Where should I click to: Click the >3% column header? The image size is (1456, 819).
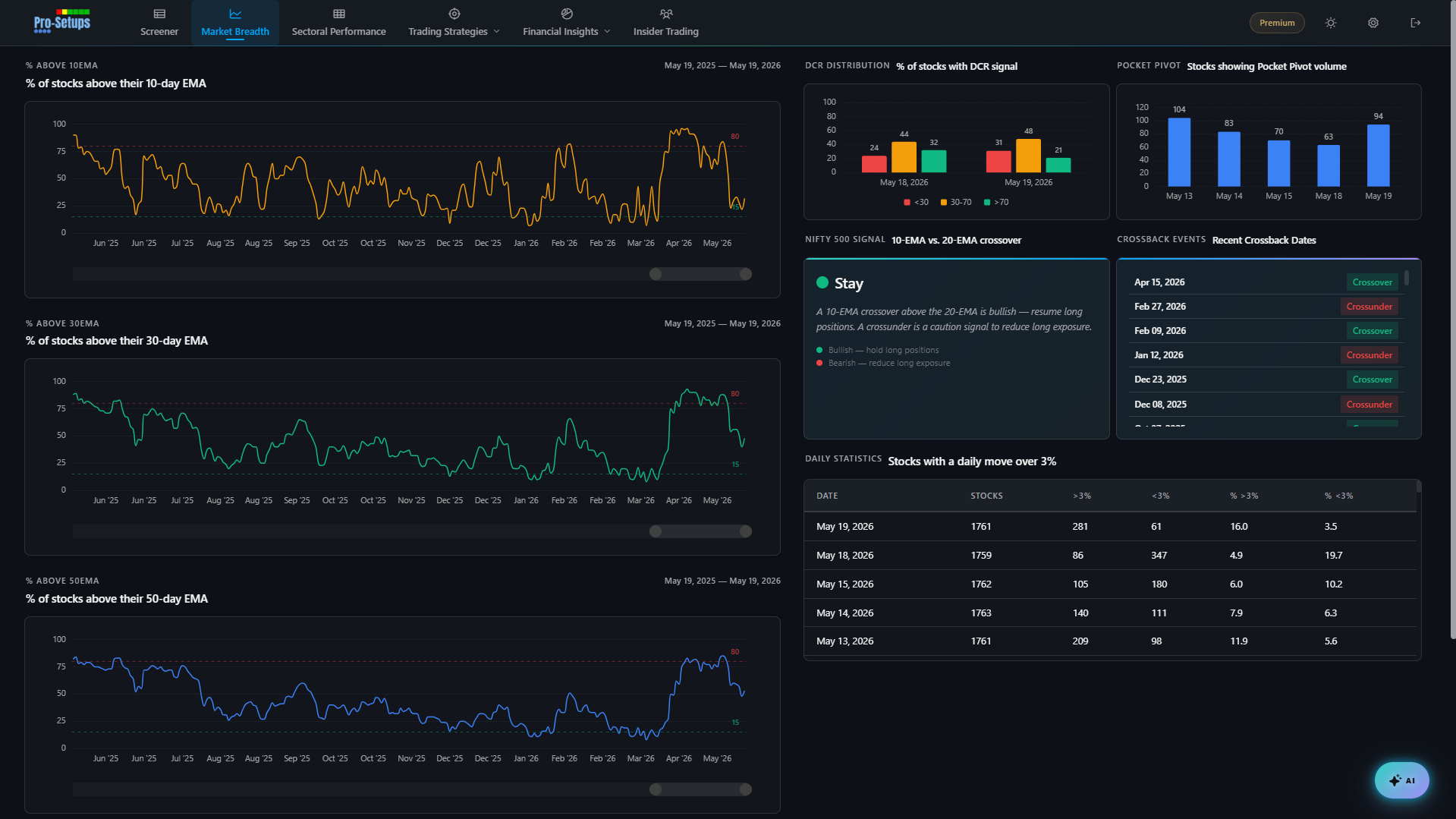click(1082, 496)
